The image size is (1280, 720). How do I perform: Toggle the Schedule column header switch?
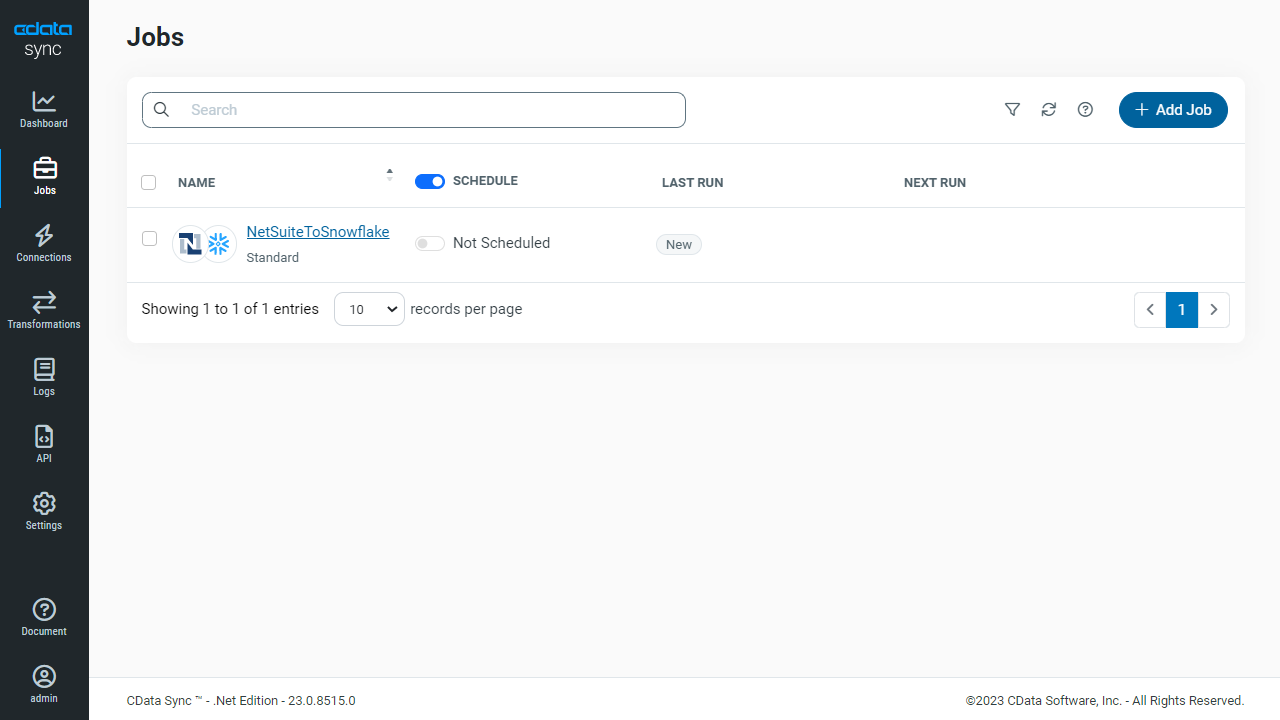point(430,181)
